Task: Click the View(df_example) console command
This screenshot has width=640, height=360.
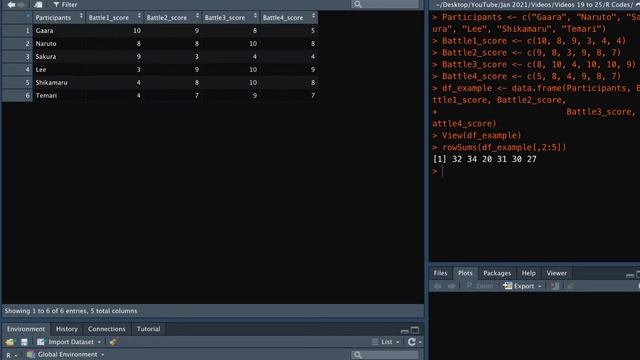Action: [481, 136]
